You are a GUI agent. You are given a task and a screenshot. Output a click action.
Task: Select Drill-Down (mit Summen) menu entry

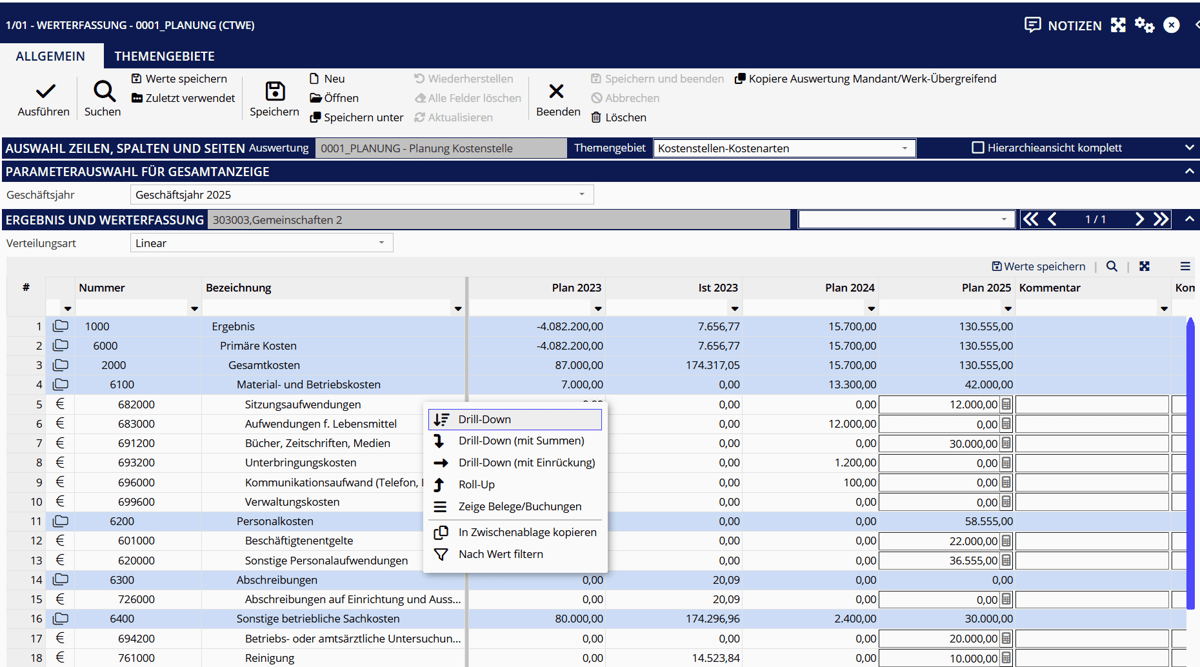(520, 441)
